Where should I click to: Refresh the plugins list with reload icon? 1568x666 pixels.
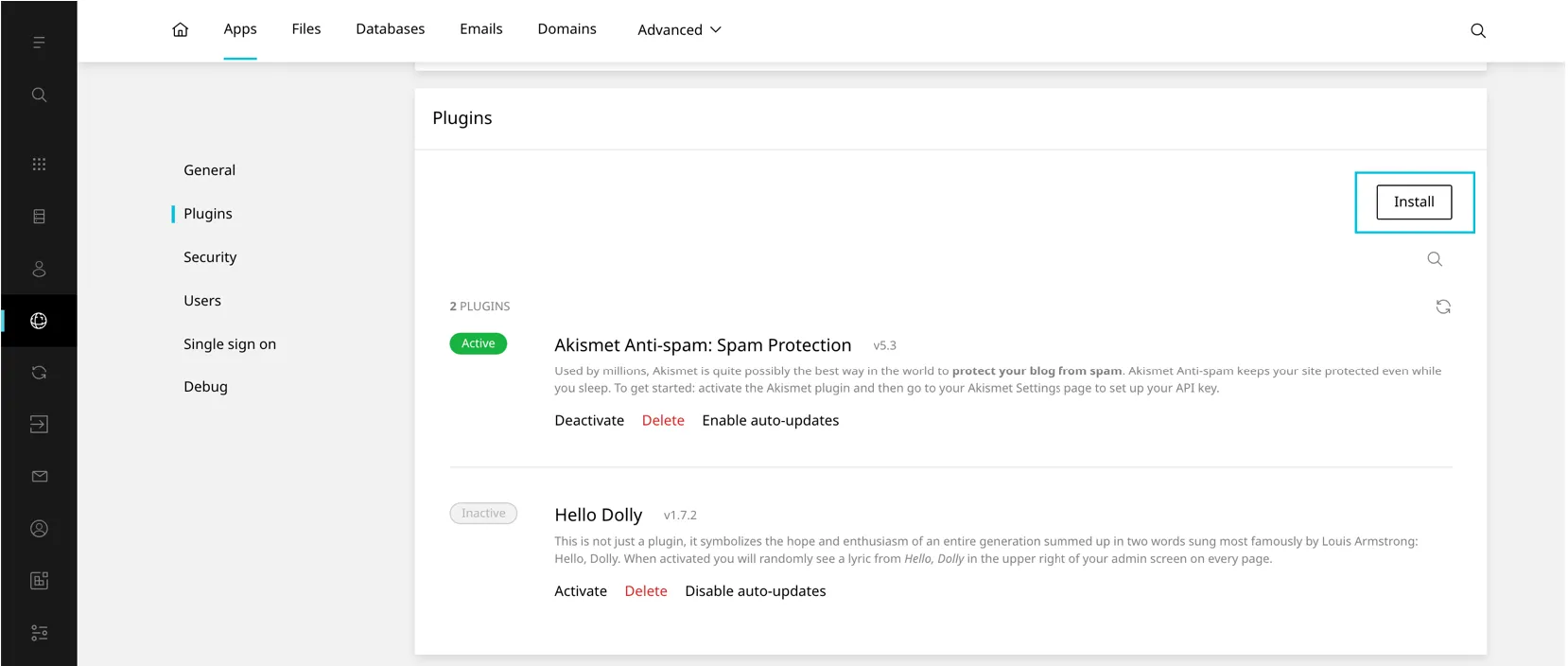[1442, 307]
